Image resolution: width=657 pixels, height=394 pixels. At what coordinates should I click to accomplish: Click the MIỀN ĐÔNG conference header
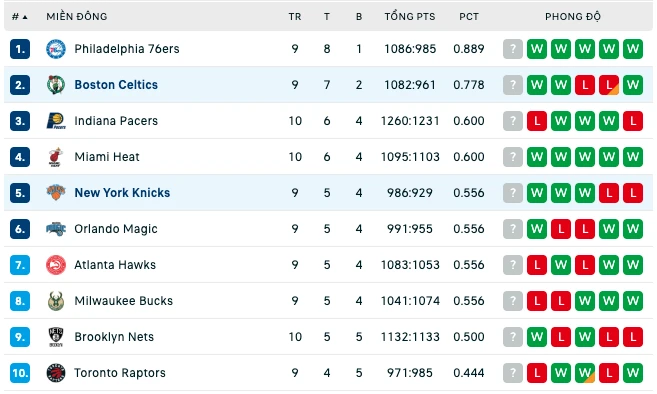coord(77,17)
